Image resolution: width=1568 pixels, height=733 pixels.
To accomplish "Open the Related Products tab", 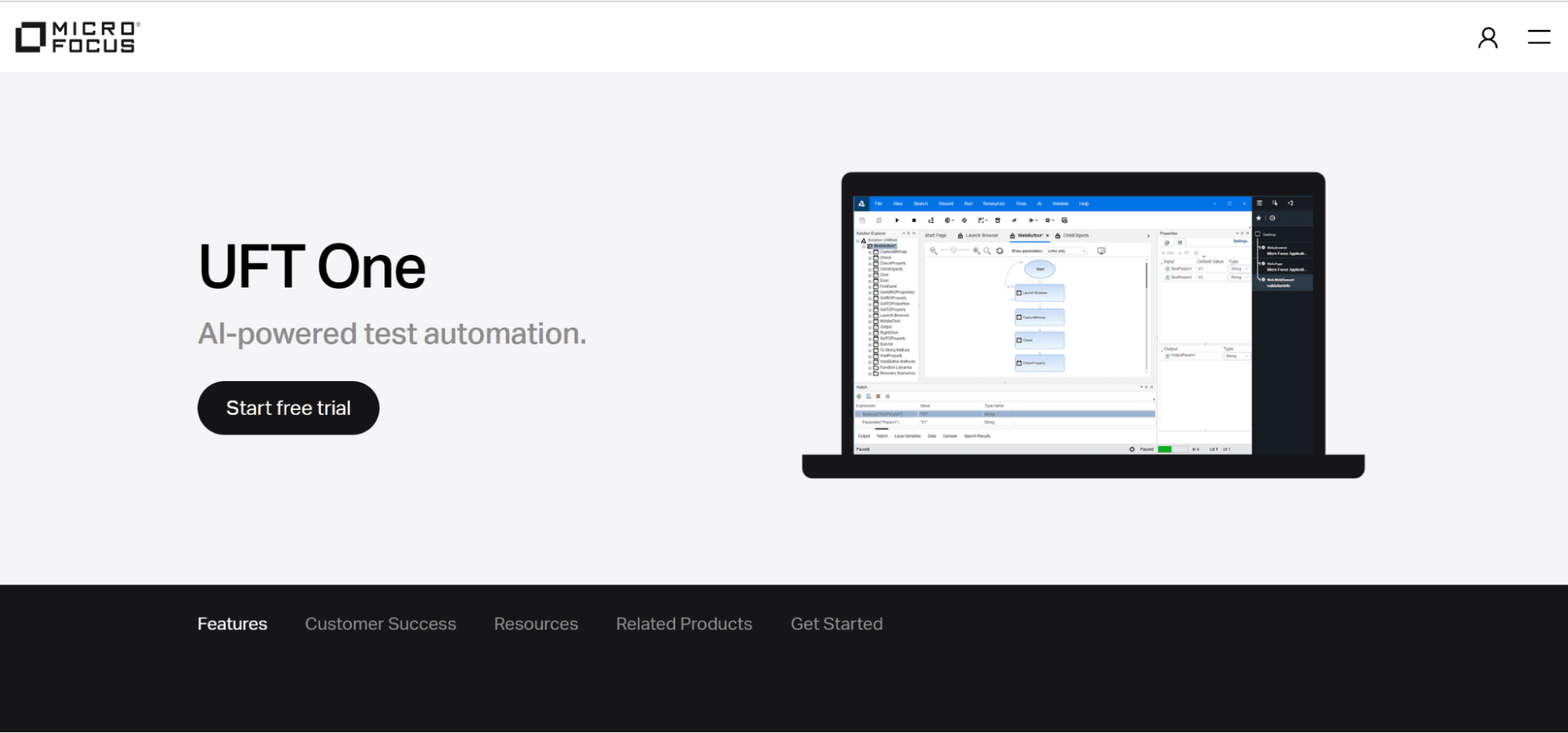I will tap(684, 624).
